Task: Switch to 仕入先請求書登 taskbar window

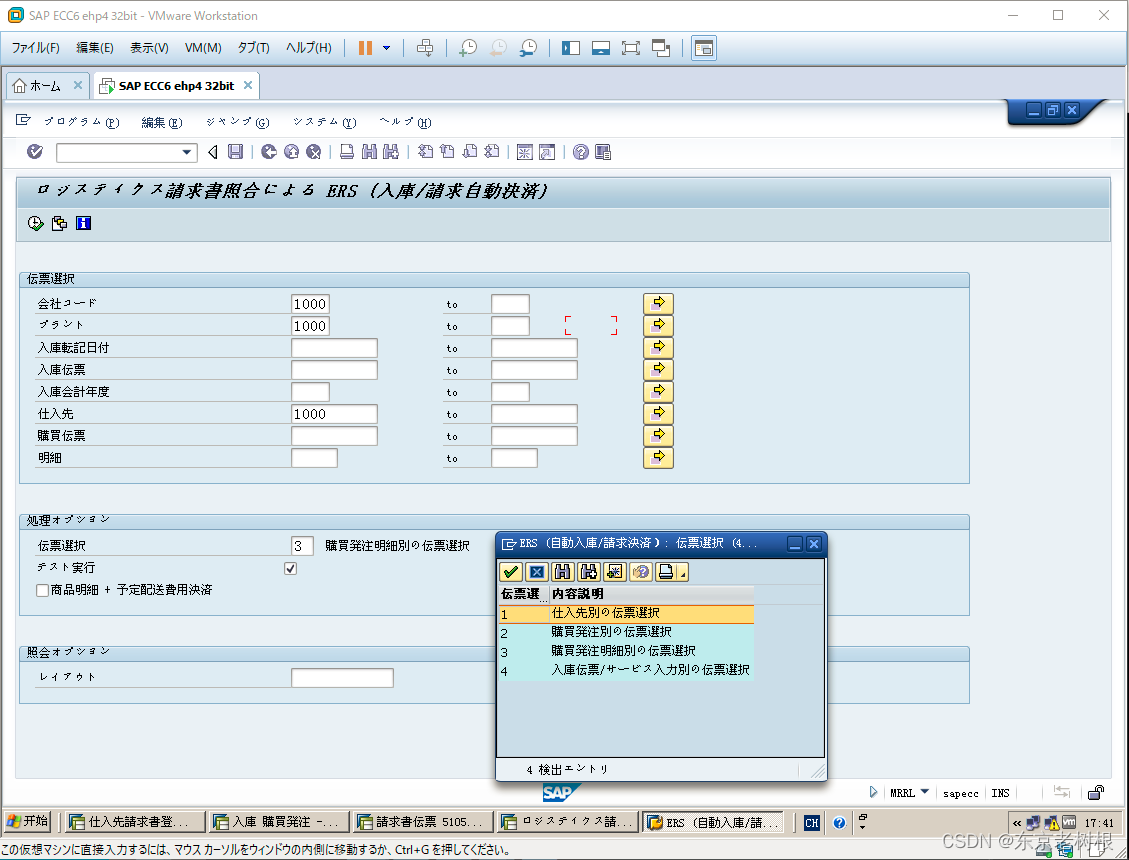Action: pos(136,822)
